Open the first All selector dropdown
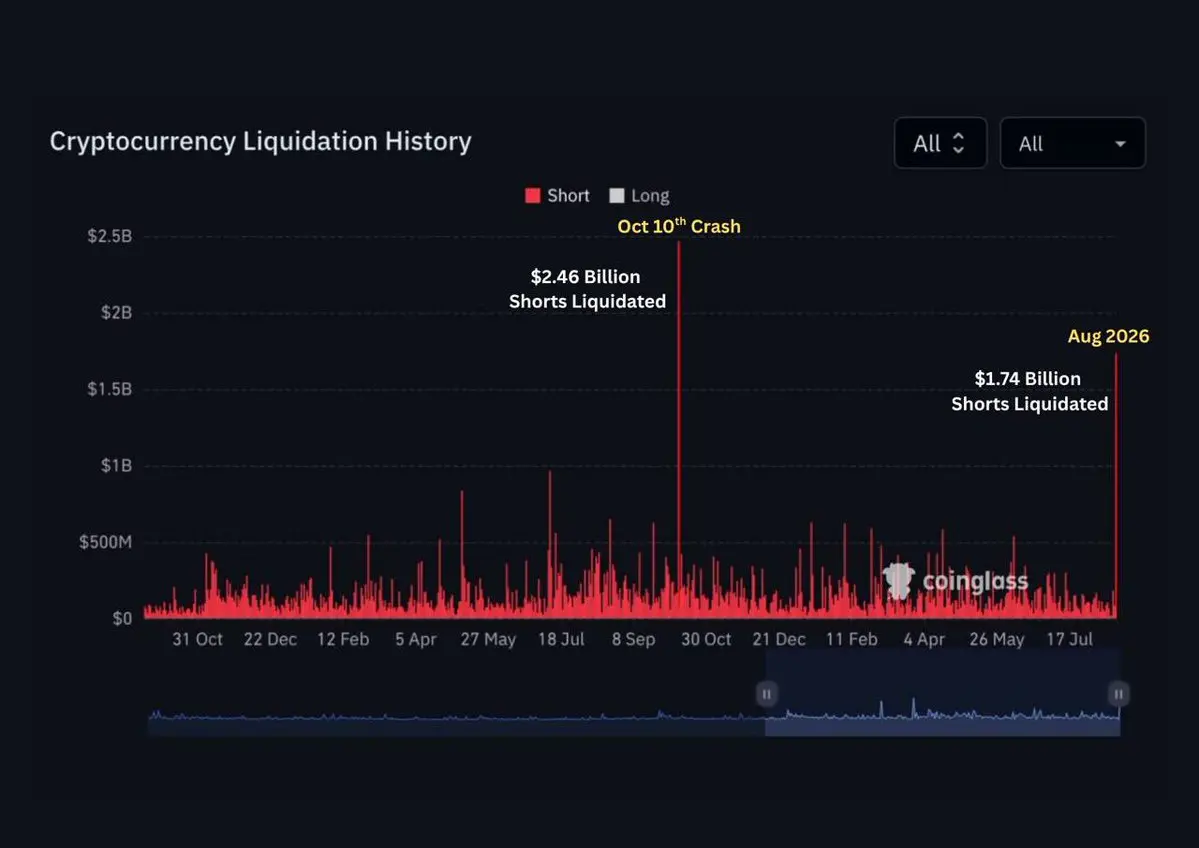 point(941,143)
